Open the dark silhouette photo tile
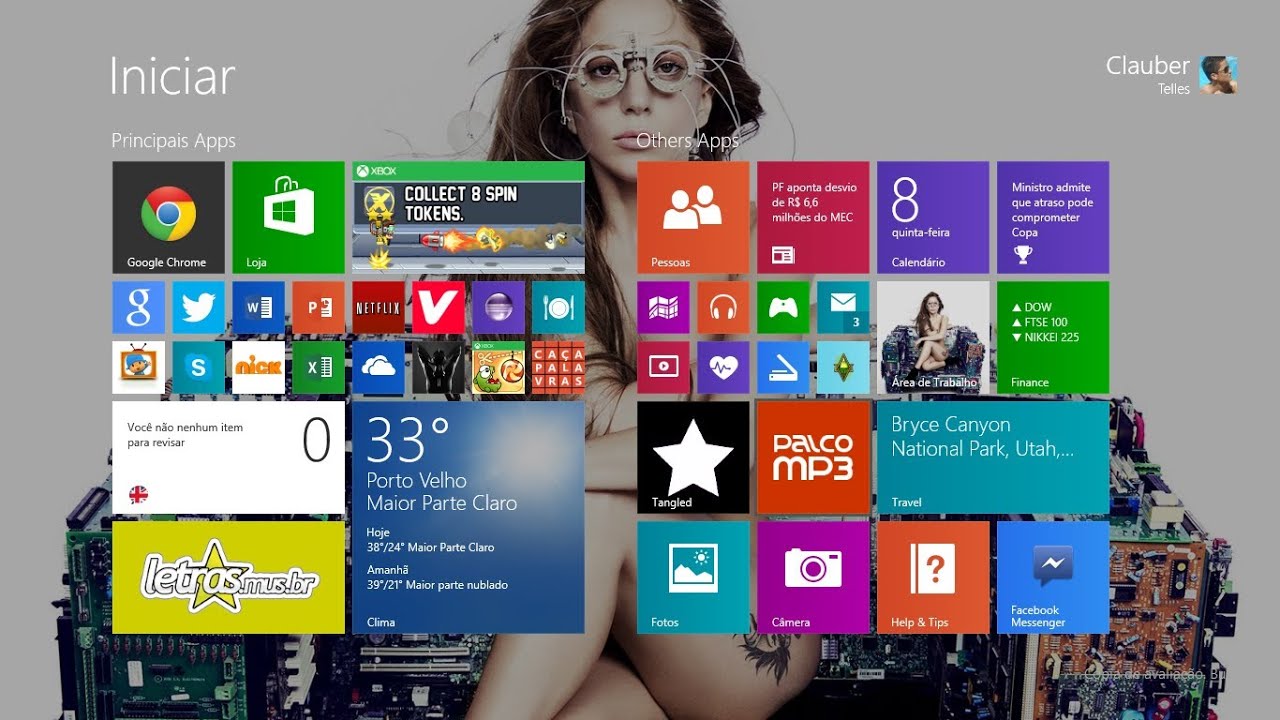This screenshot has width=1280, height=720. pyautogui.click(x=438, y=368)
